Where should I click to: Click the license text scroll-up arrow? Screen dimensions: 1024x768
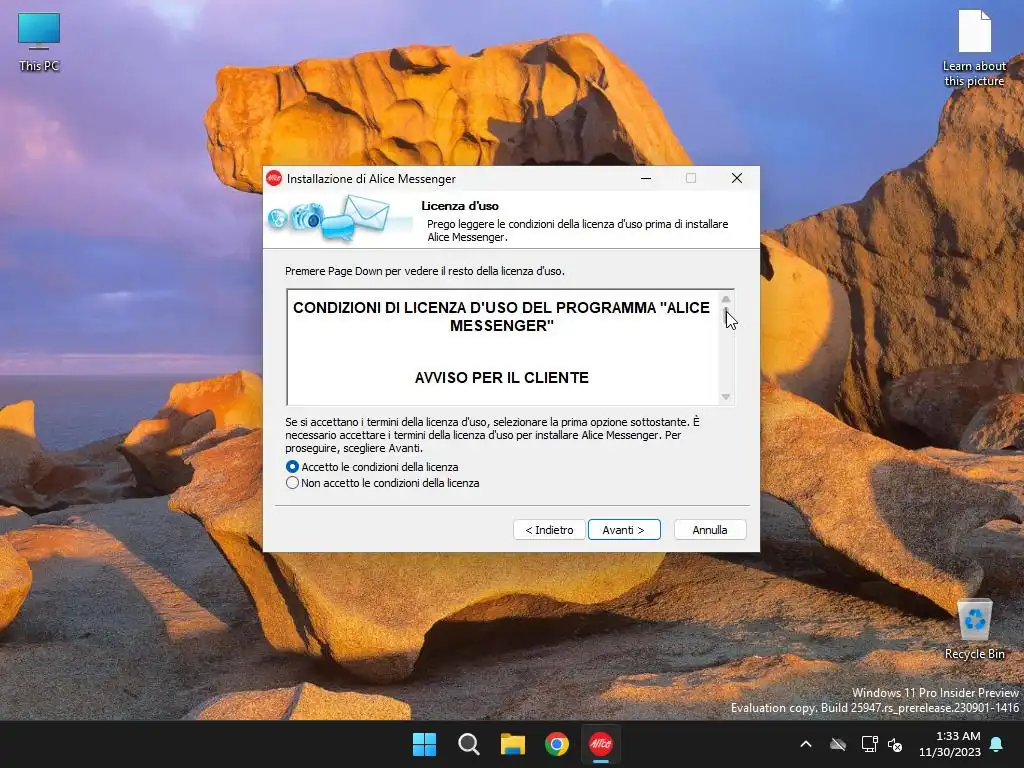click(x=726, y=299)
